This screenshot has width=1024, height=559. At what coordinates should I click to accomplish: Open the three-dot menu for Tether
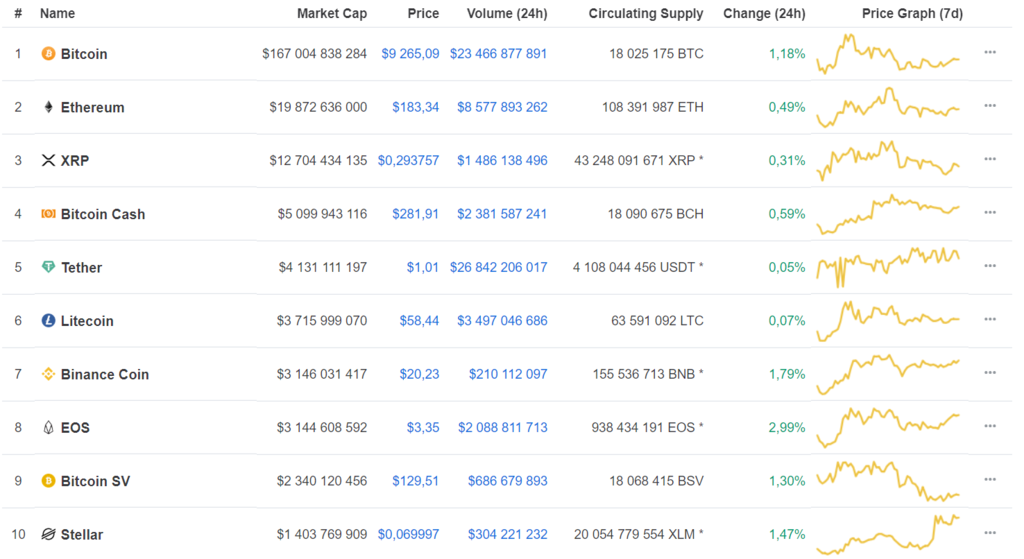point(990,266)
